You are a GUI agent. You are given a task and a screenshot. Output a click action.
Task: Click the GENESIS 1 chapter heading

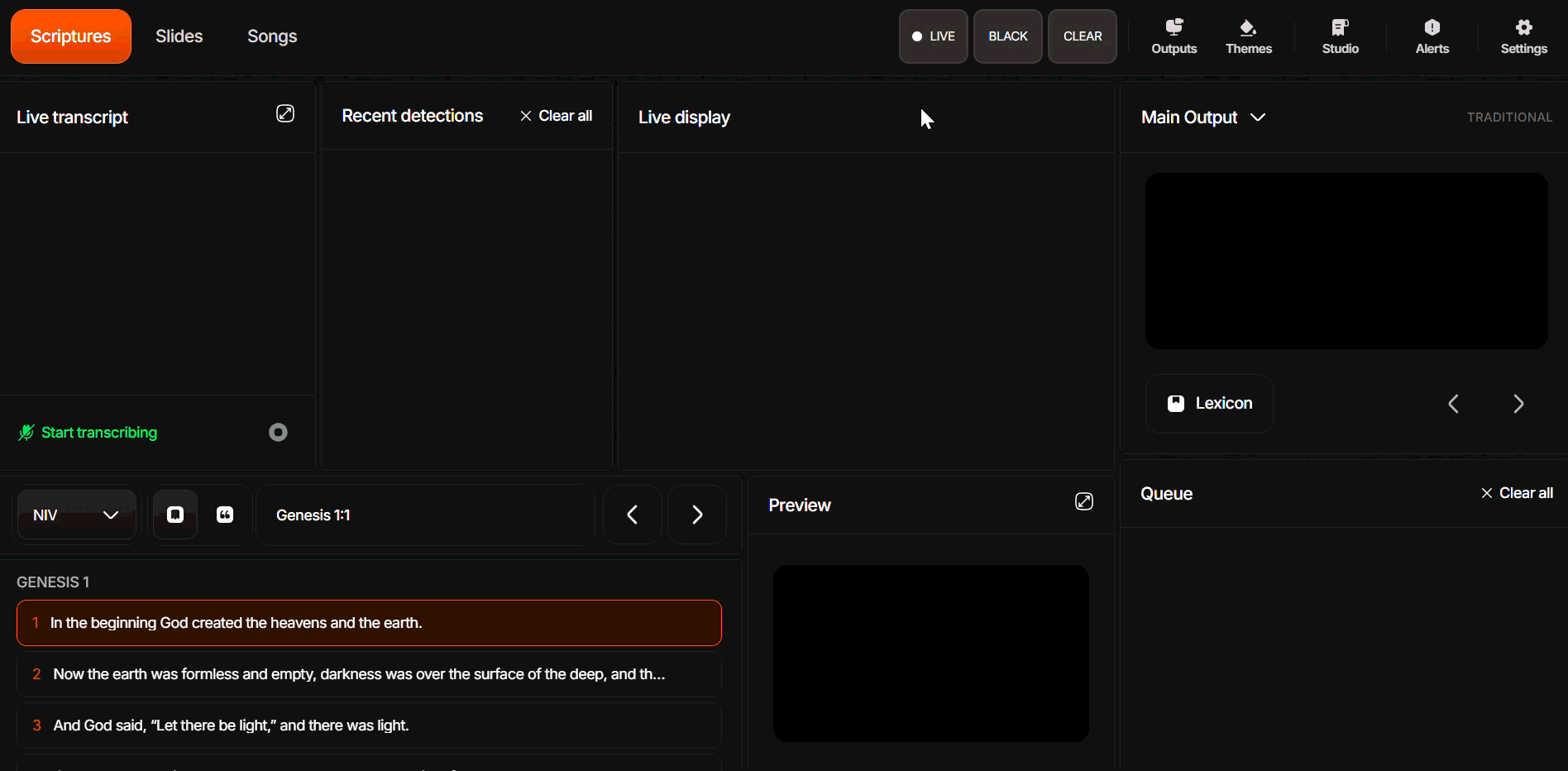53,582
